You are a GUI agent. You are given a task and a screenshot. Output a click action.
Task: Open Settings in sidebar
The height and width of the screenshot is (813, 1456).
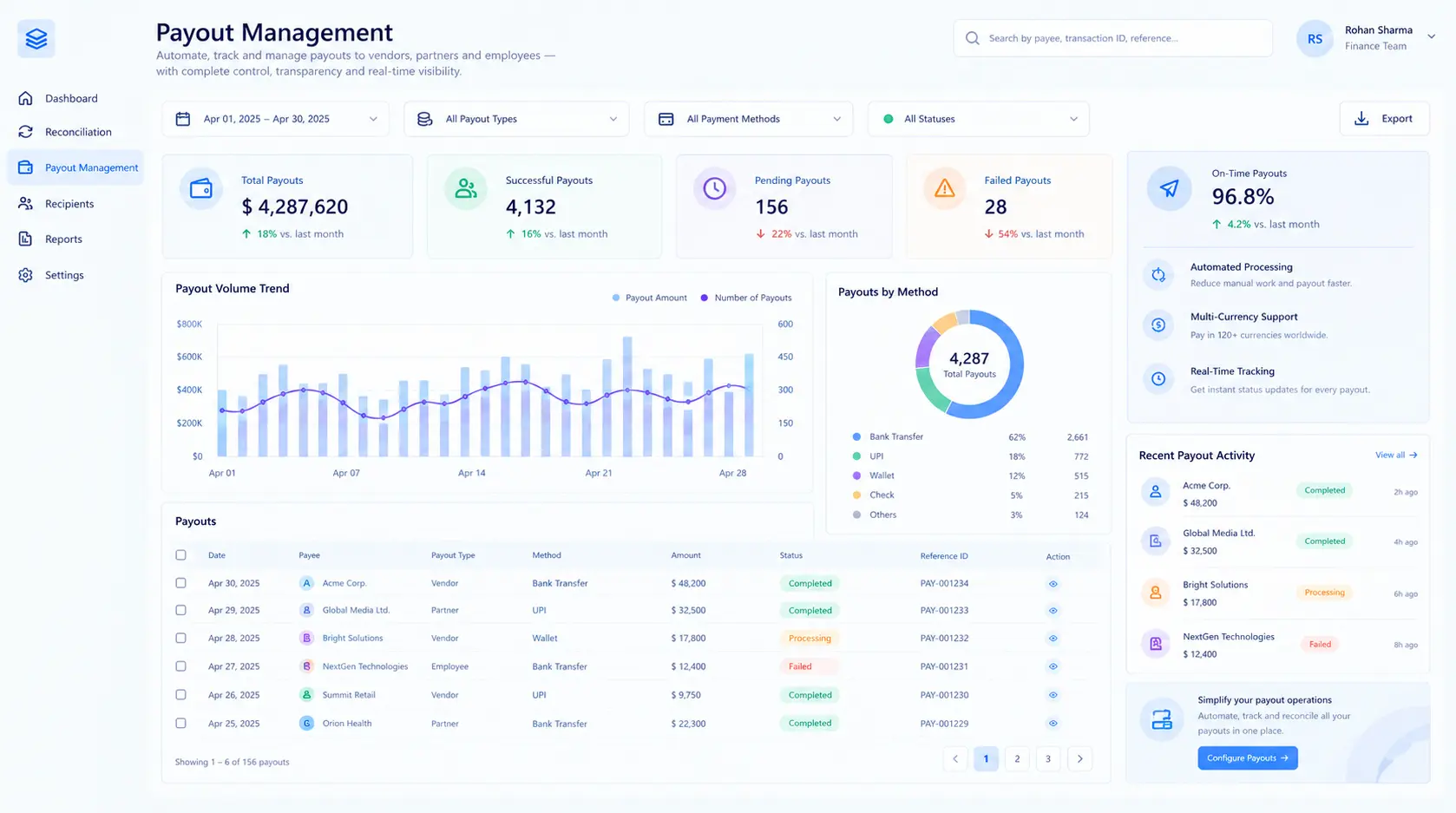pyautogui.click(x=75, y=275)
